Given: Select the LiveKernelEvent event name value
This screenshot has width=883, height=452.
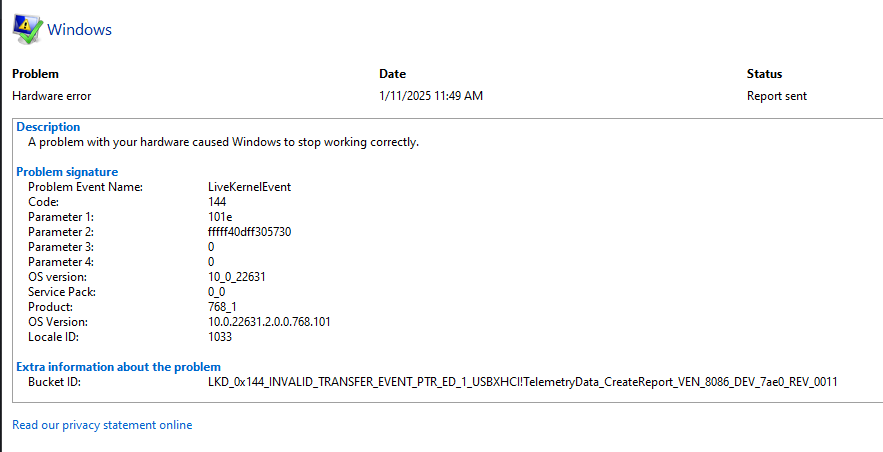Looking at the screenshot, I should pyautogui.click(x=249, y=187).
